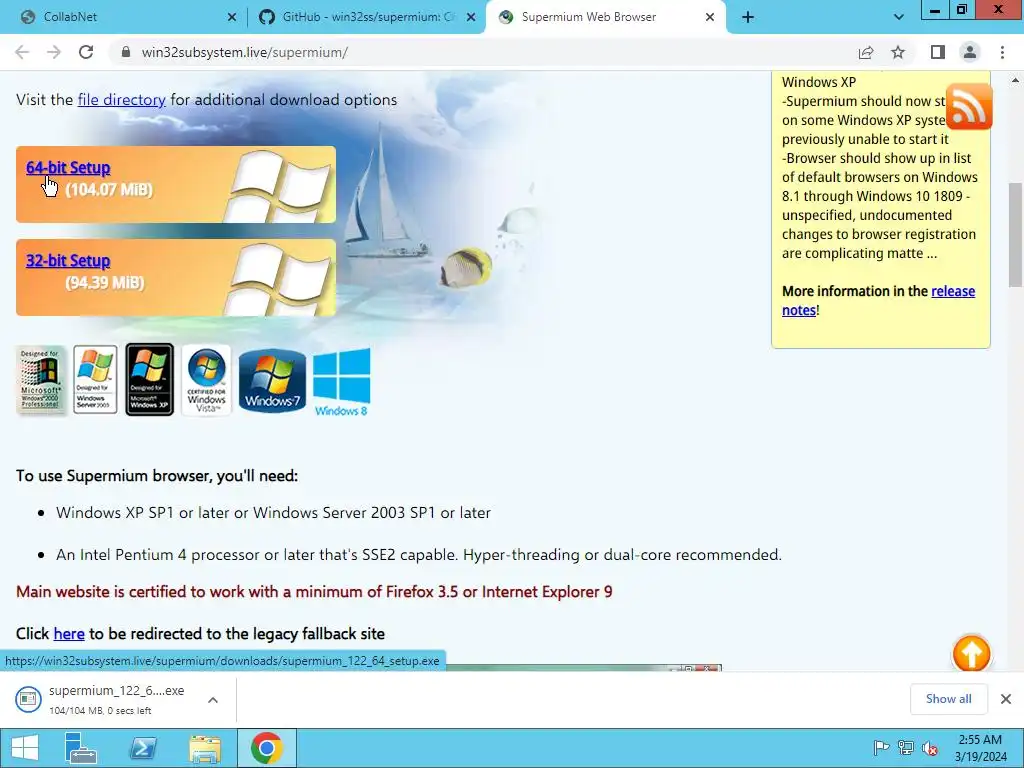This screenshot has height=768, width=1024.
Task: Go forward with the arrow button
Action: (54, 52)
